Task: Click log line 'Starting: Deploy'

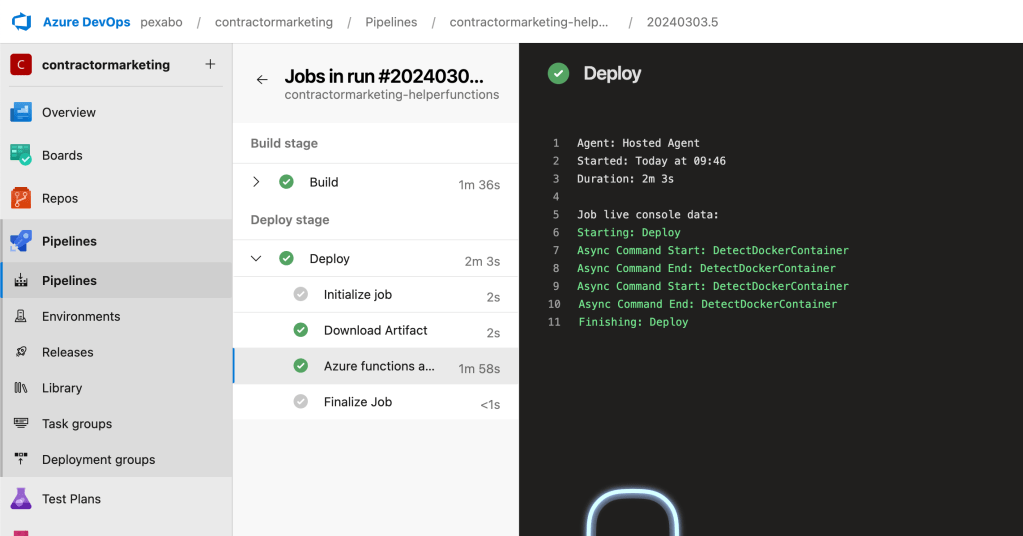Action: (x=628, y=232)
